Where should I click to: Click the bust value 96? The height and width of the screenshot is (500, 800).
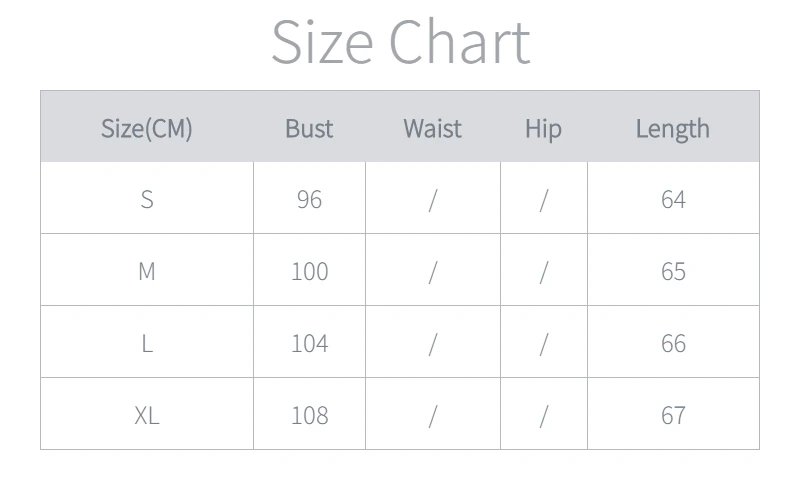point(309,199)
